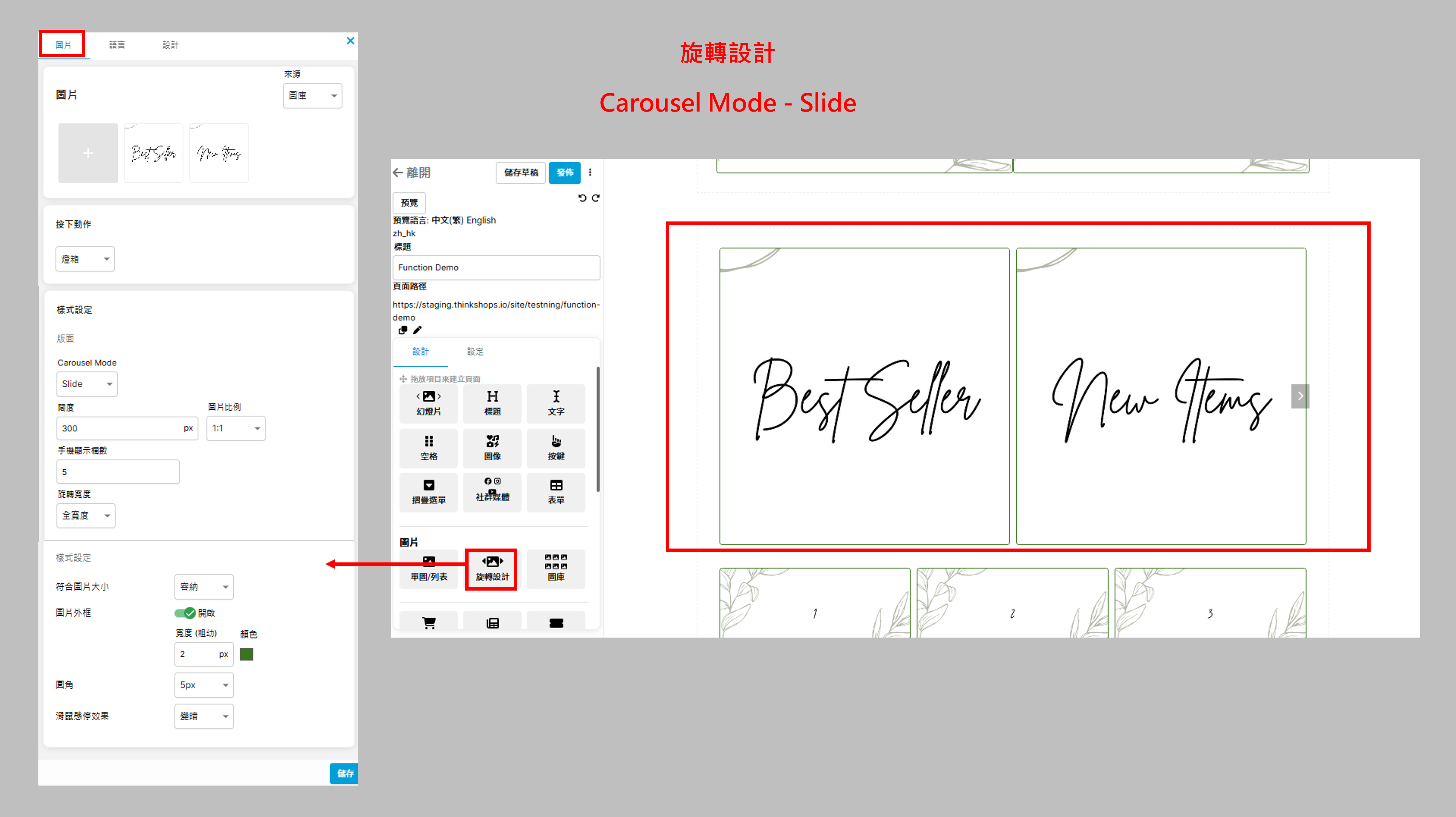Expand the 圖片比例 1:1 ratio dropdown
This screenshot has width=1456, height=817.
[236, 428]
